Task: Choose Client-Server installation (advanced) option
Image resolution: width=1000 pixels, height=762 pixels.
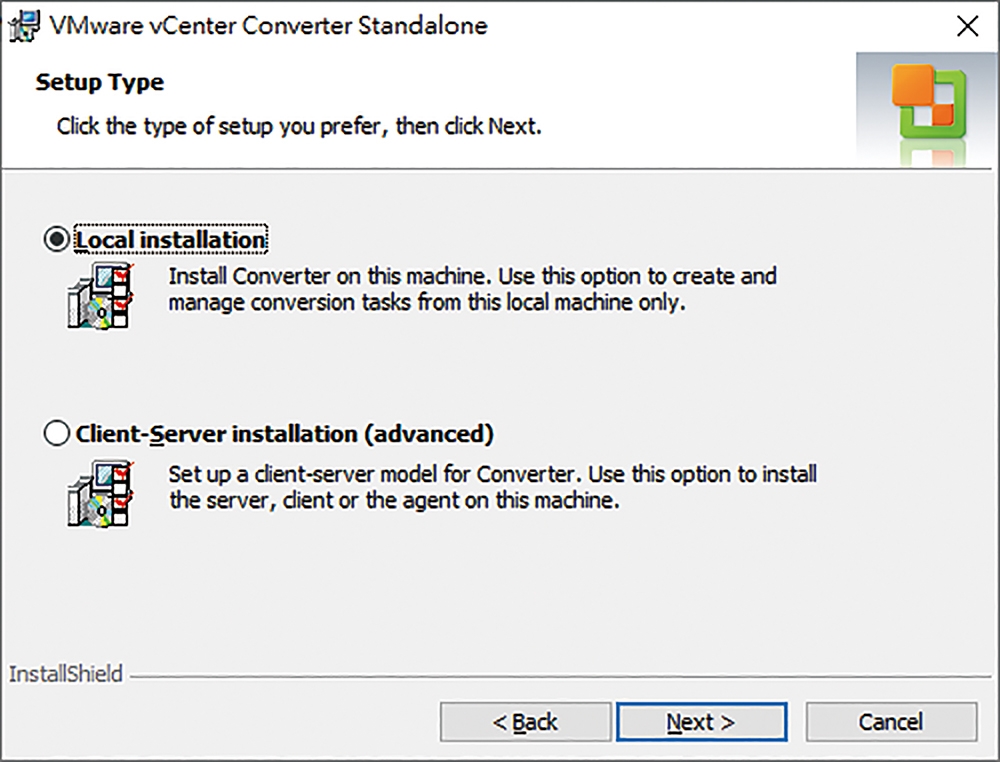Action: [x=57, y=434]
